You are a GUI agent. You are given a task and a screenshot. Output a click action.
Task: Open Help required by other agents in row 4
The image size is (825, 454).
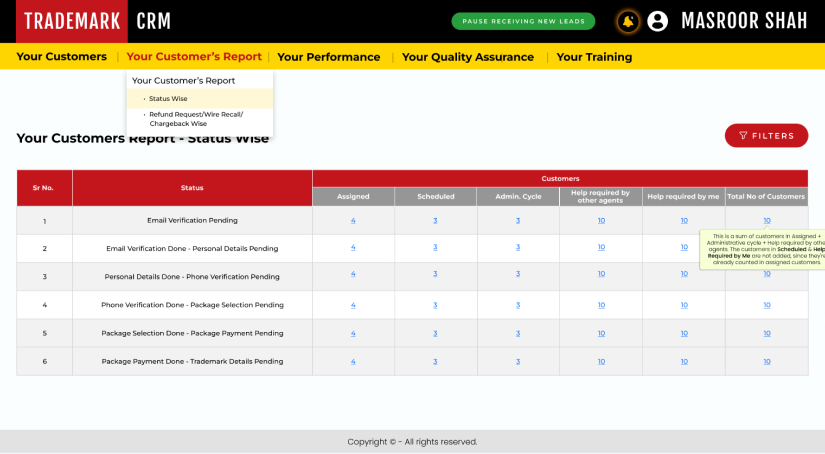(x=601, y=304)
